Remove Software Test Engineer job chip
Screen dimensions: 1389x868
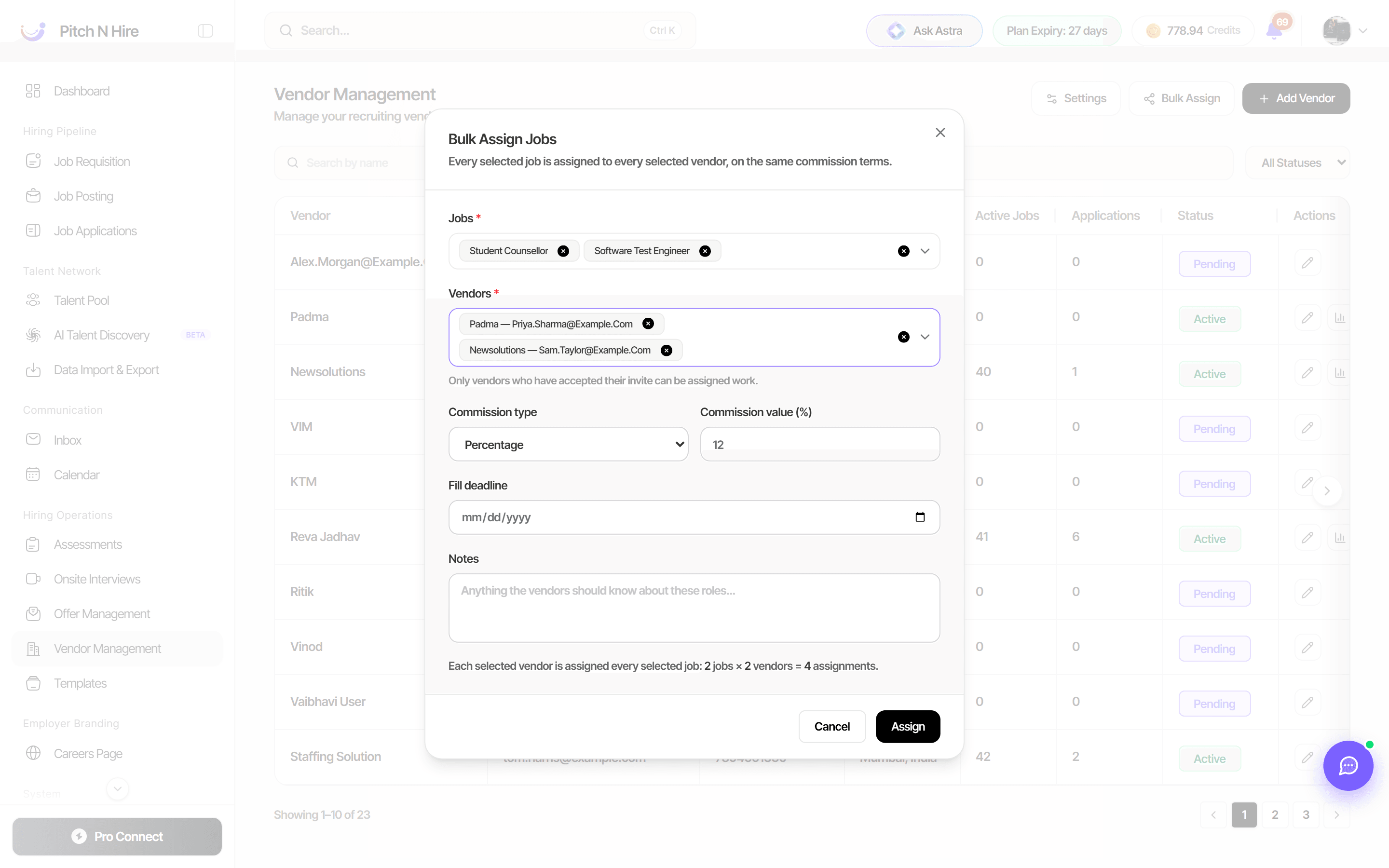705,251
